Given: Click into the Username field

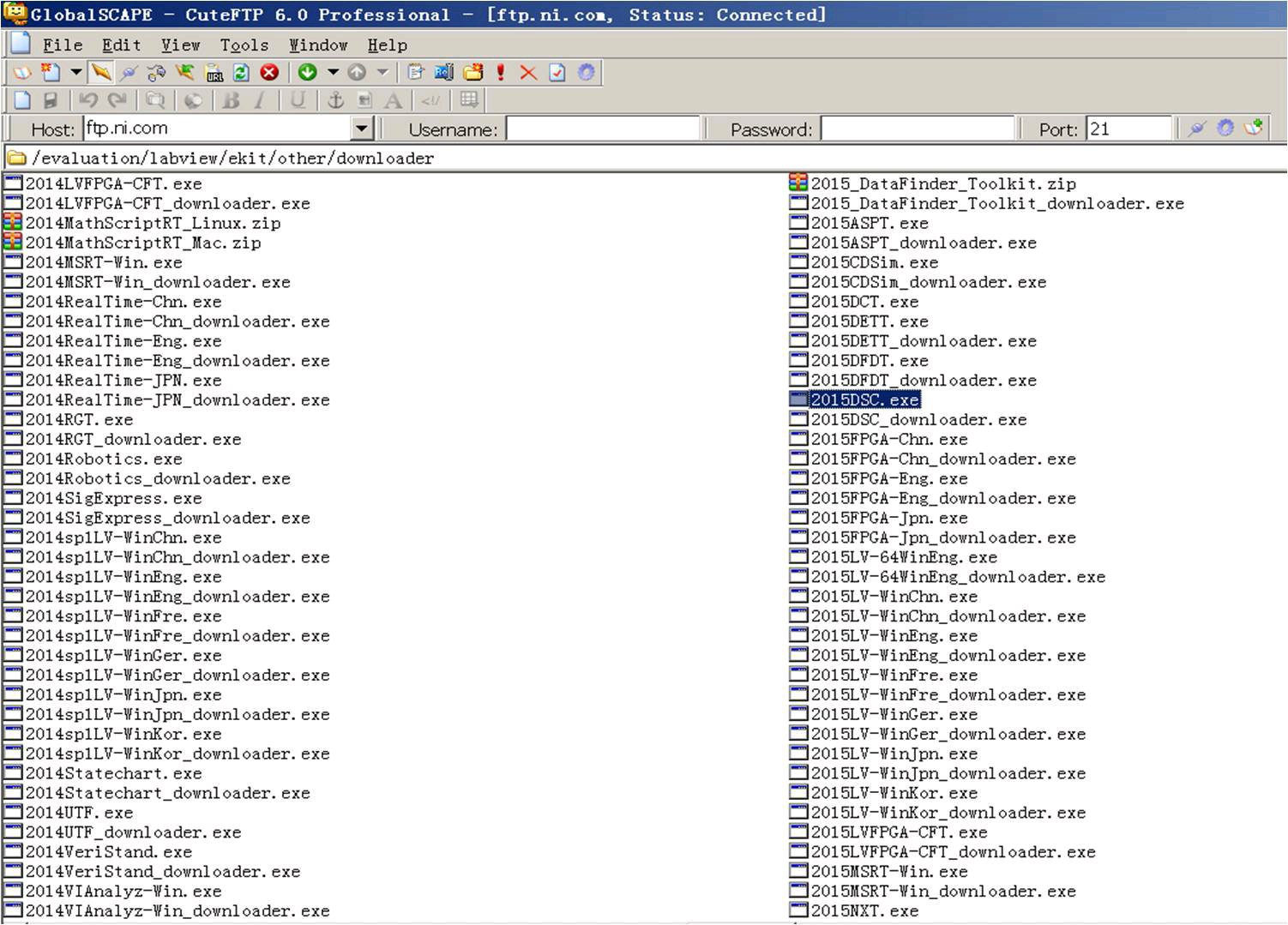Looking at the screenshot, I should coord(604,129).
